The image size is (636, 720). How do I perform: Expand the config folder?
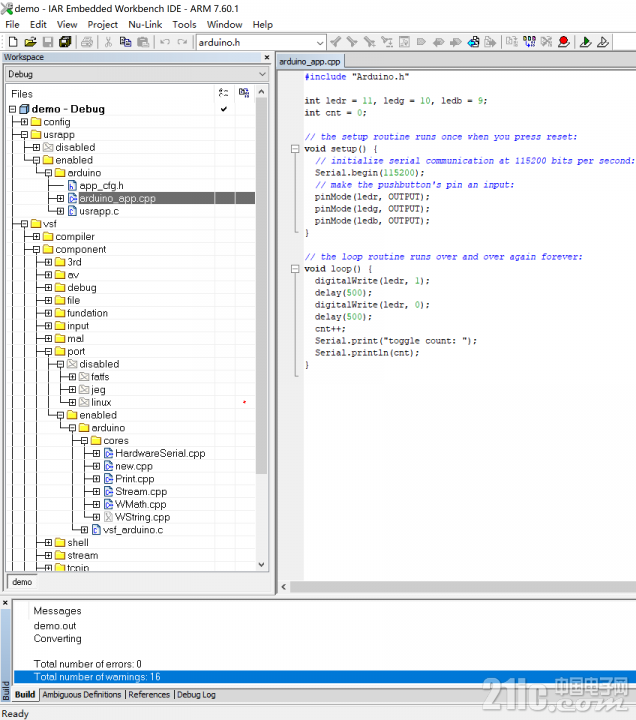(24, 122)
